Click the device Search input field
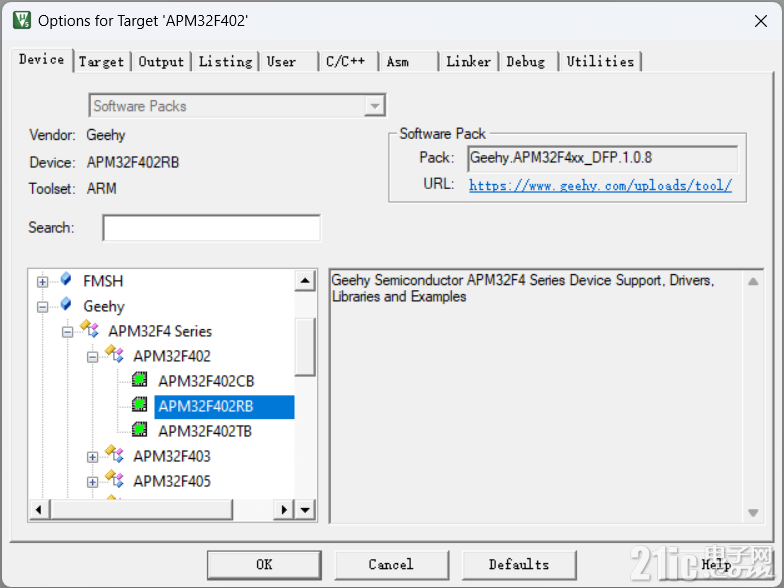Screen dimensions: 784x588 point(212,228)
